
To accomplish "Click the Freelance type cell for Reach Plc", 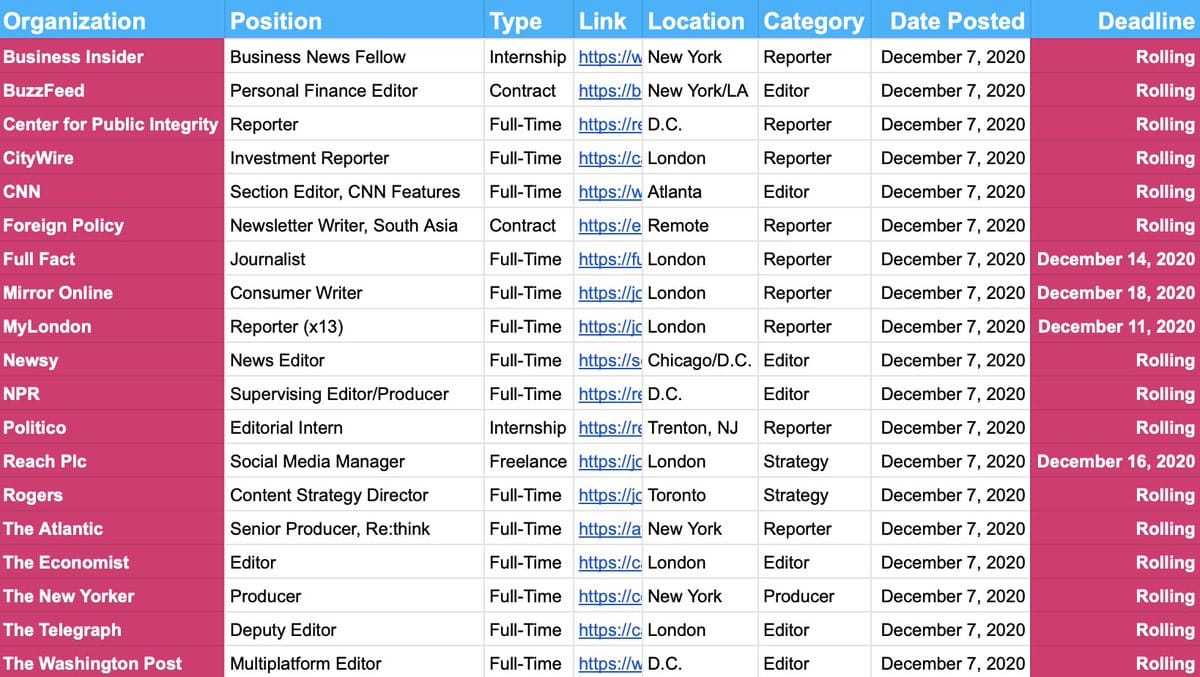I will pyautogui.click(x=527, y=462).
